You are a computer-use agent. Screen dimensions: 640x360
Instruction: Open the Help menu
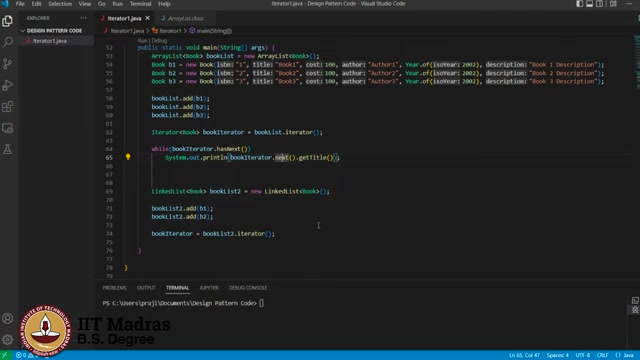pos(164,4)
